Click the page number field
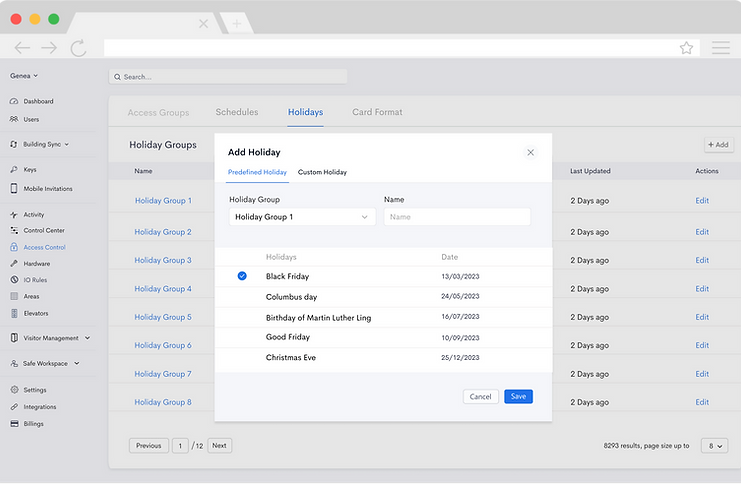This screenshot has height=484, width=741. click(180, 446)
